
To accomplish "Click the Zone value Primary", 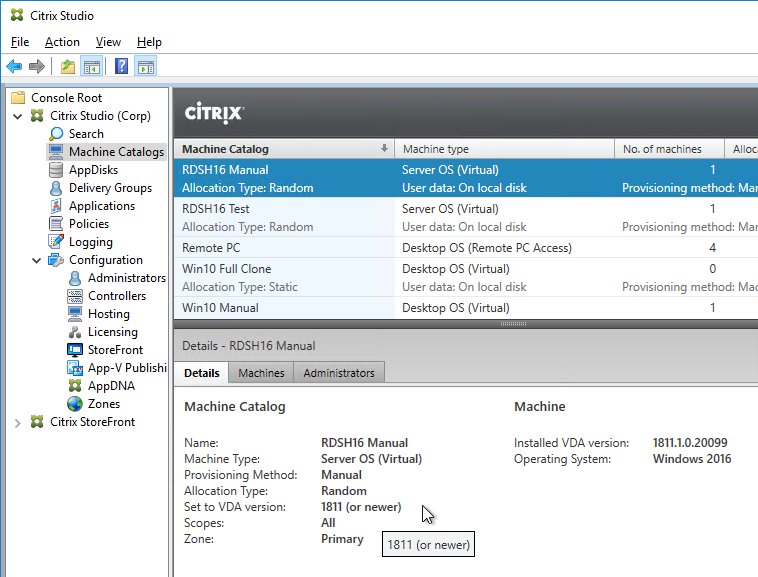I will click(342, 539).
